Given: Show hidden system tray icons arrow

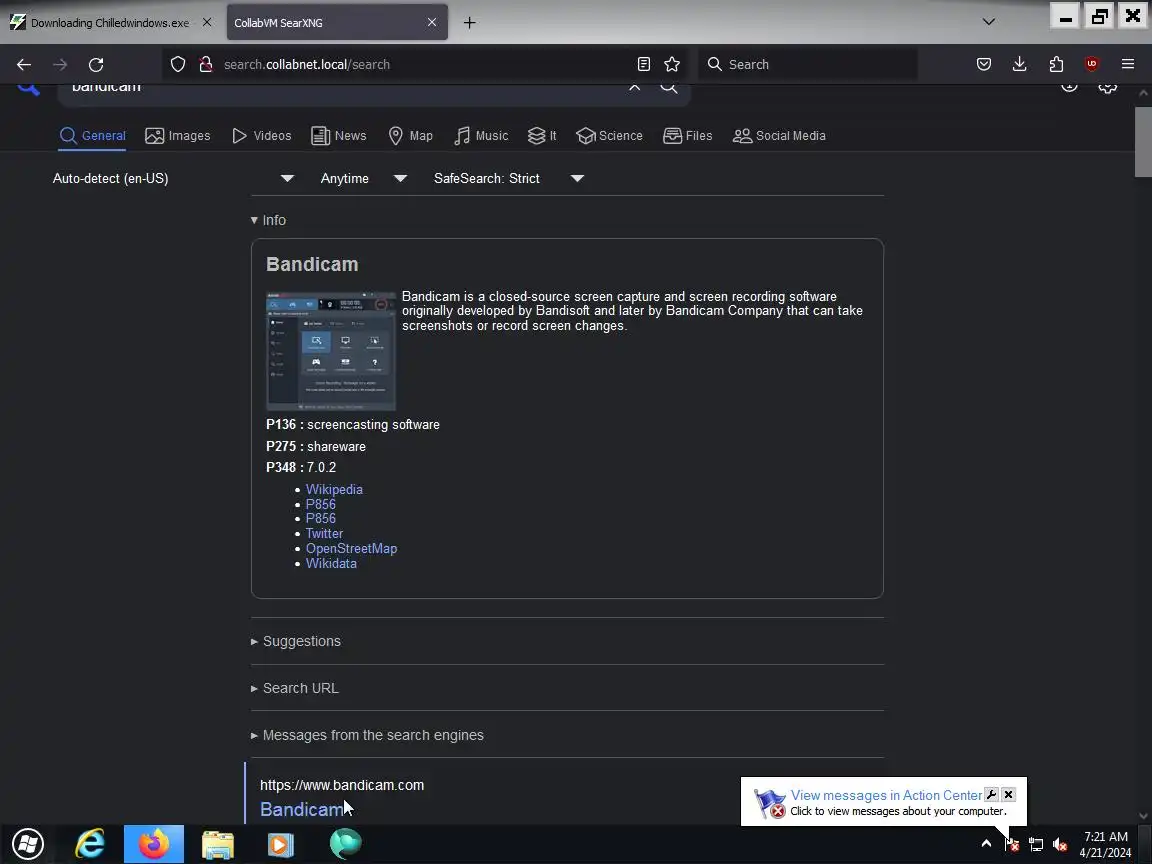Looking at the screenshot, I should tap(987, 843).
